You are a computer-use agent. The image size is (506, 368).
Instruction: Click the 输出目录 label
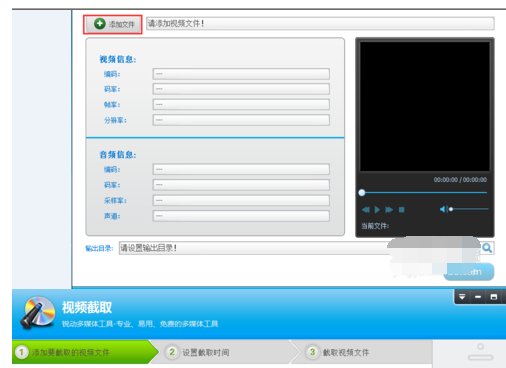pos(99,248)
